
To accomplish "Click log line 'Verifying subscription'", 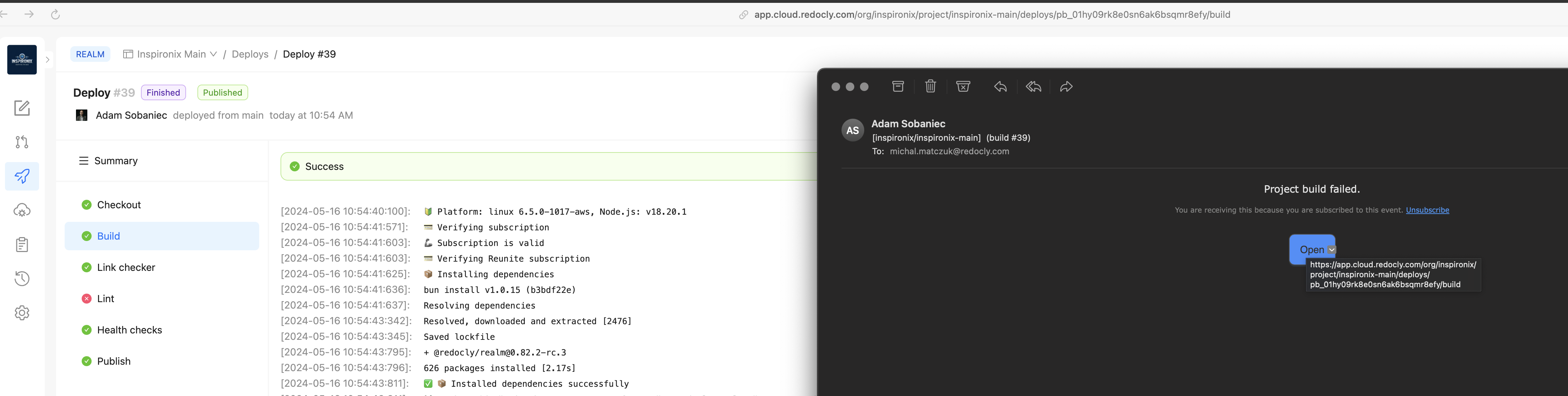I will click(486, 227).
